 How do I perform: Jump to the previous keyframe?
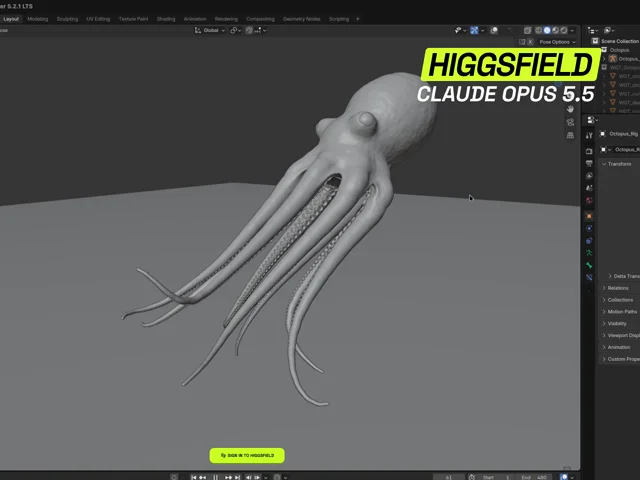pyautogui.click(x=202, y=477)
